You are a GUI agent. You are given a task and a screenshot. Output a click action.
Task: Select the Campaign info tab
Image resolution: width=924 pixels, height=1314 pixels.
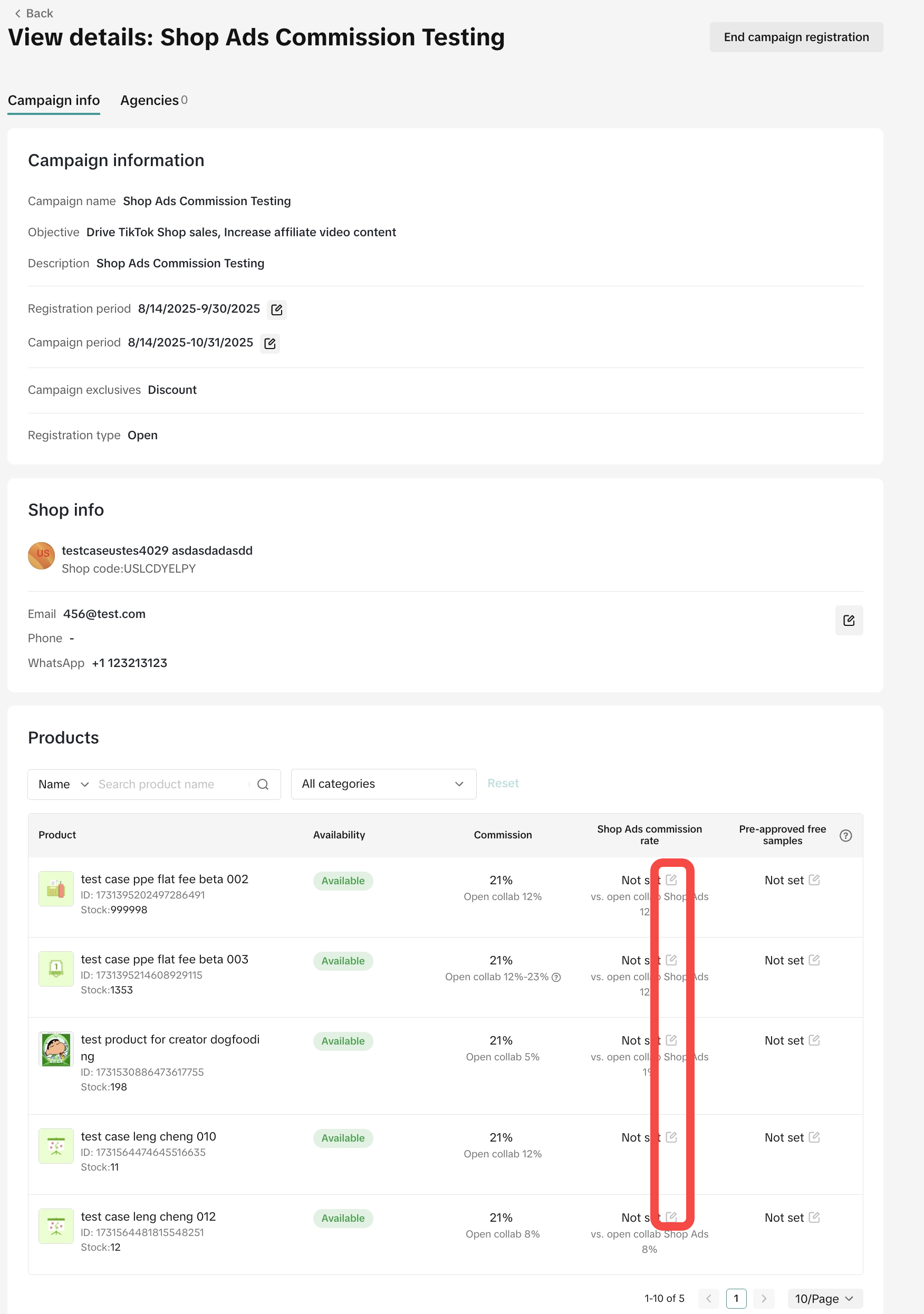click(x=54, y=100)
